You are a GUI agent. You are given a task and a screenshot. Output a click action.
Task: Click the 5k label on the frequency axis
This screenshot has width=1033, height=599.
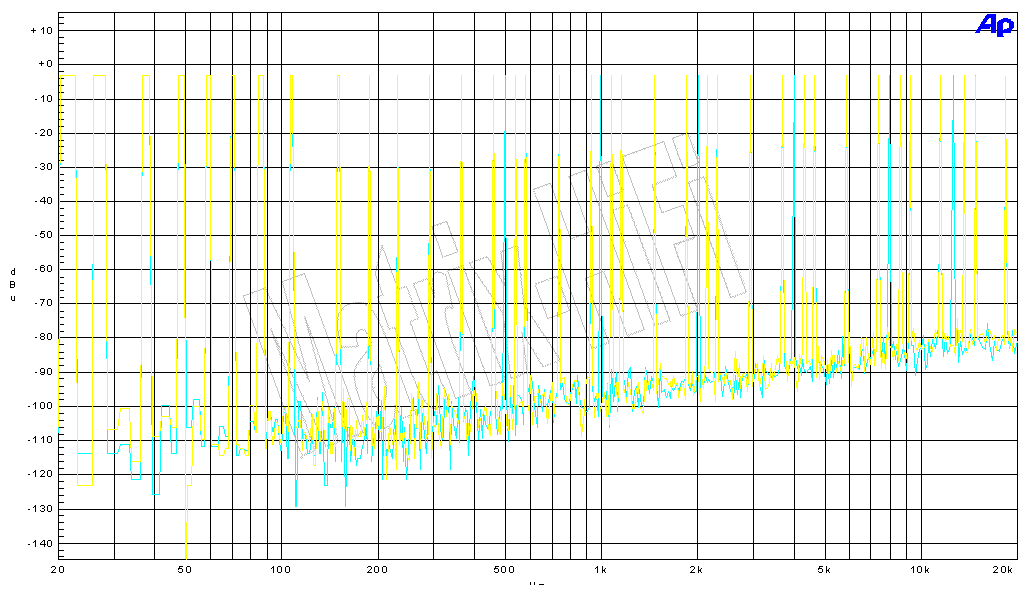(x=823, y=570)
